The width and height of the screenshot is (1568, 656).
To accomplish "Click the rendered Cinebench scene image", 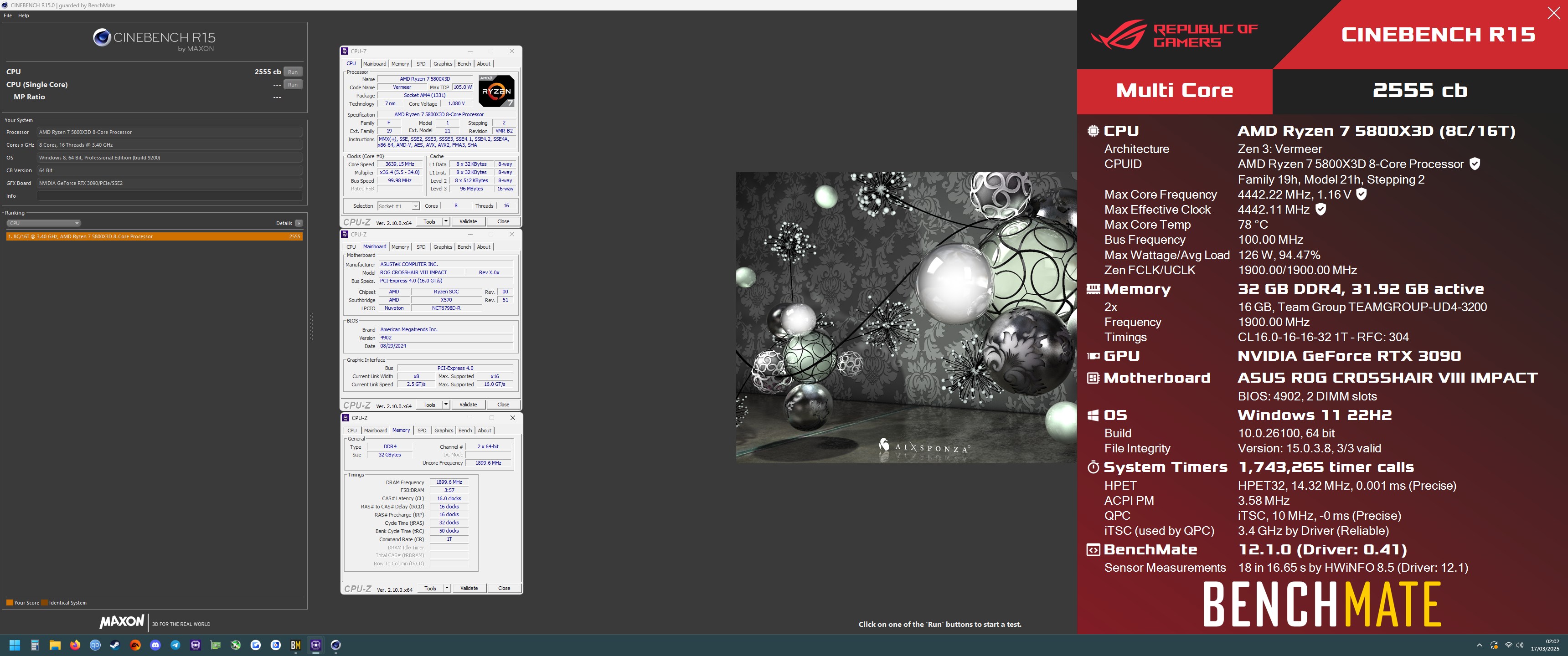I will pyautogui.click(x=906, y=318).
